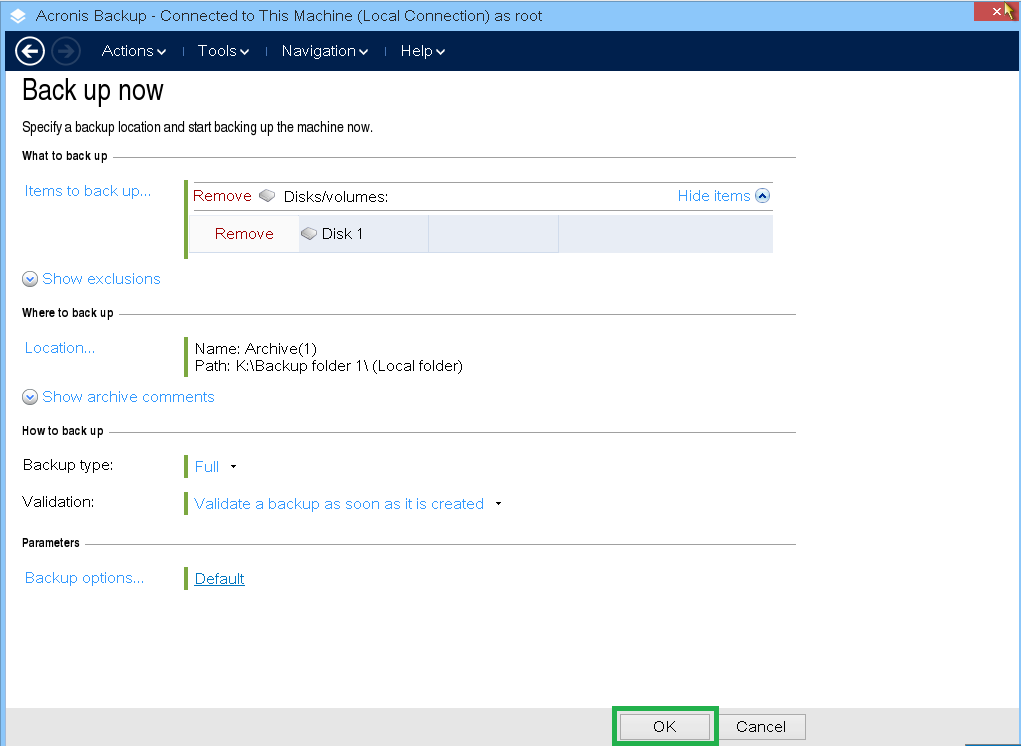
Task: Open the Help menu
Action: [x=422, y=51]
